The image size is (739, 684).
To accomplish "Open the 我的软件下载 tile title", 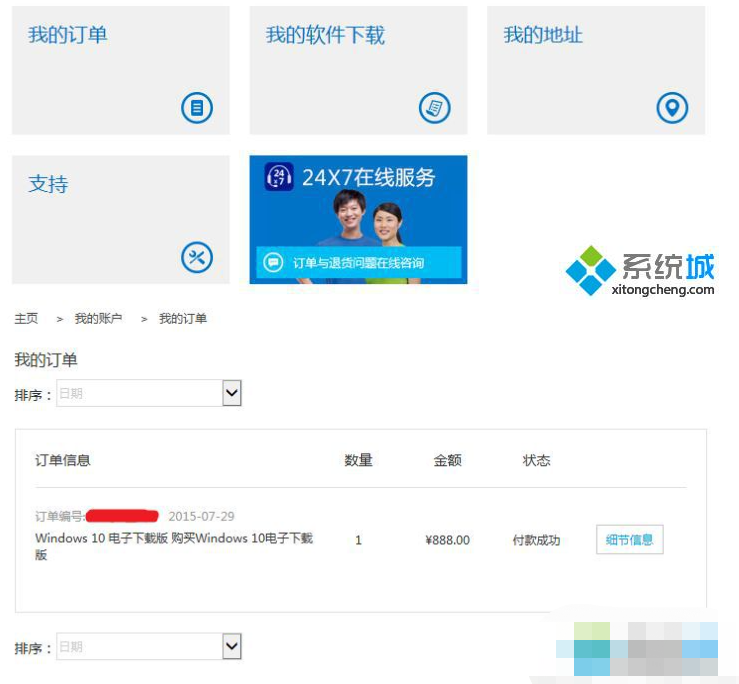I will click(x=325, y=35).
